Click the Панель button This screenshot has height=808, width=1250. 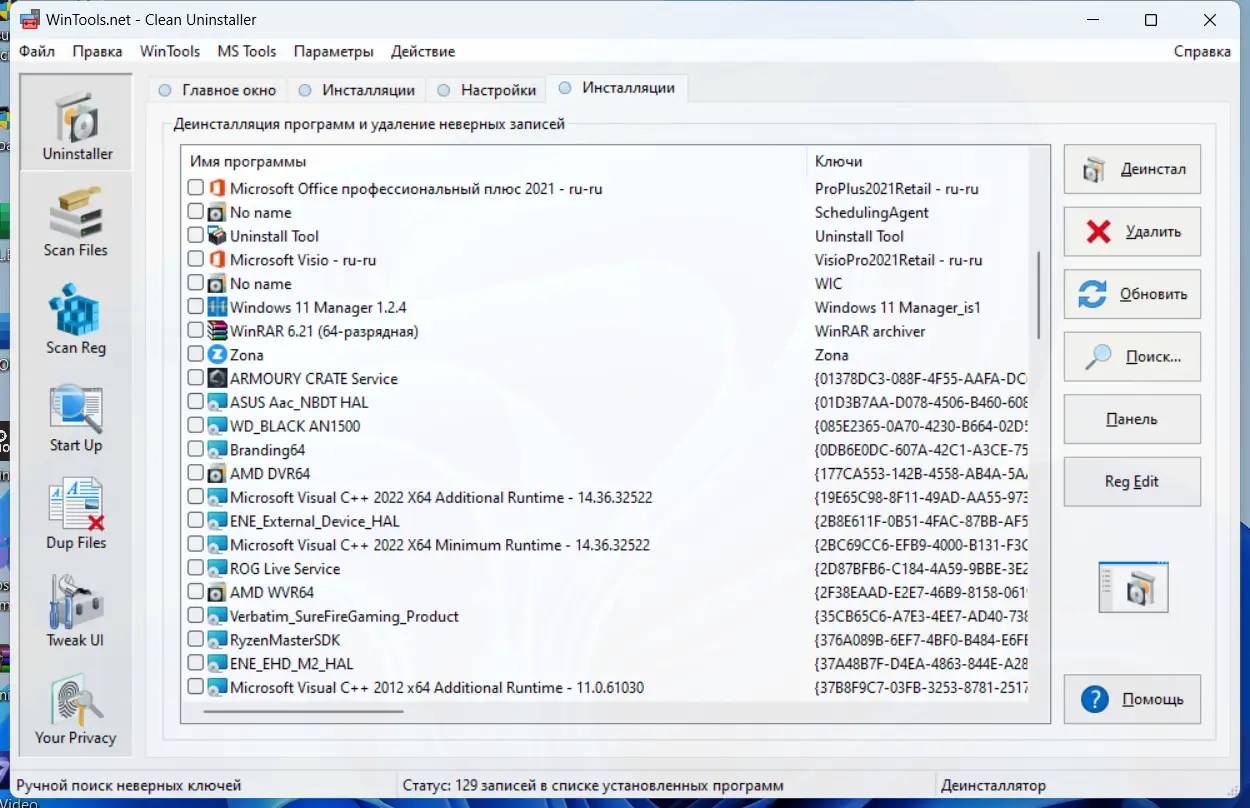[1132, 419]
